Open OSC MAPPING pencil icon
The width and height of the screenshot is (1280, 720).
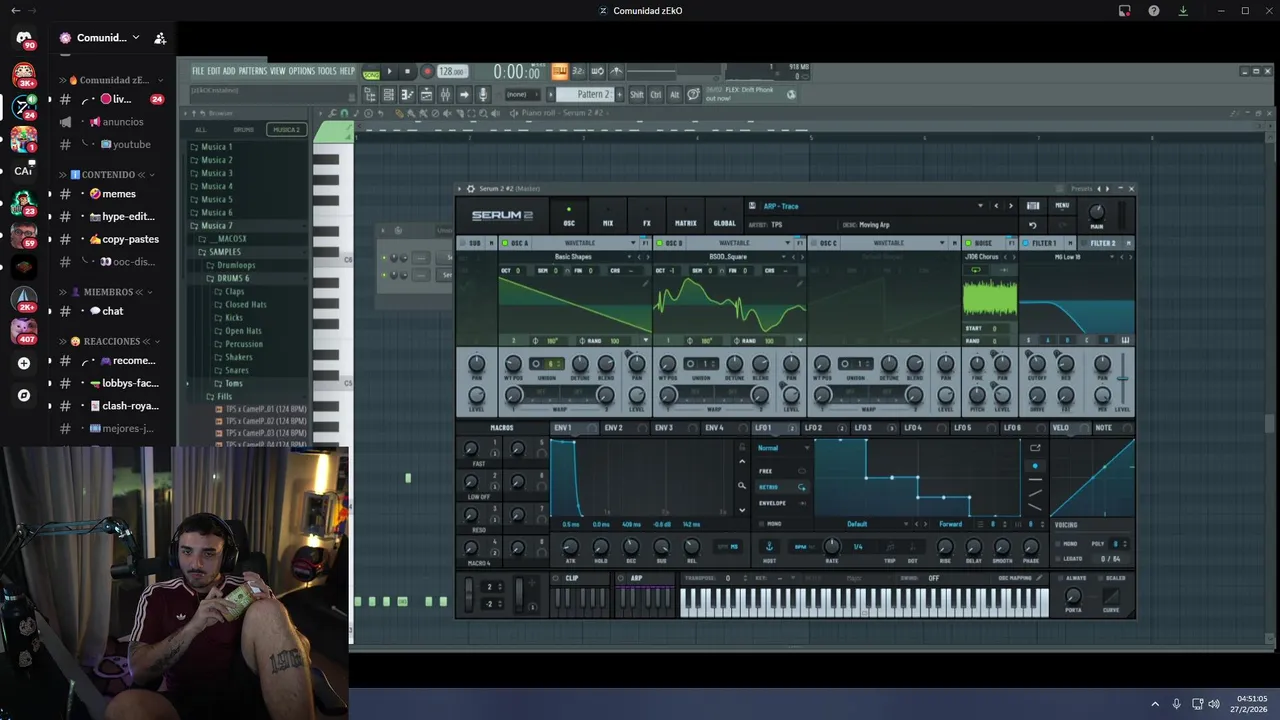(1038, 578)
